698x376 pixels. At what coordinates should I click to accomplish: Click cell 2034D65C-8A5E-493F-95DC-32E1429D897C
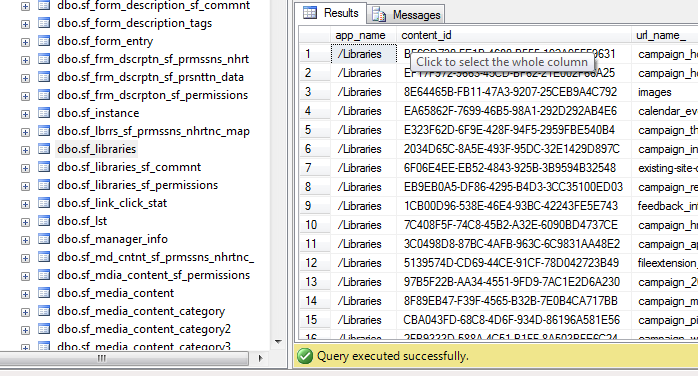pyautogui.click(x=514, y=149)
